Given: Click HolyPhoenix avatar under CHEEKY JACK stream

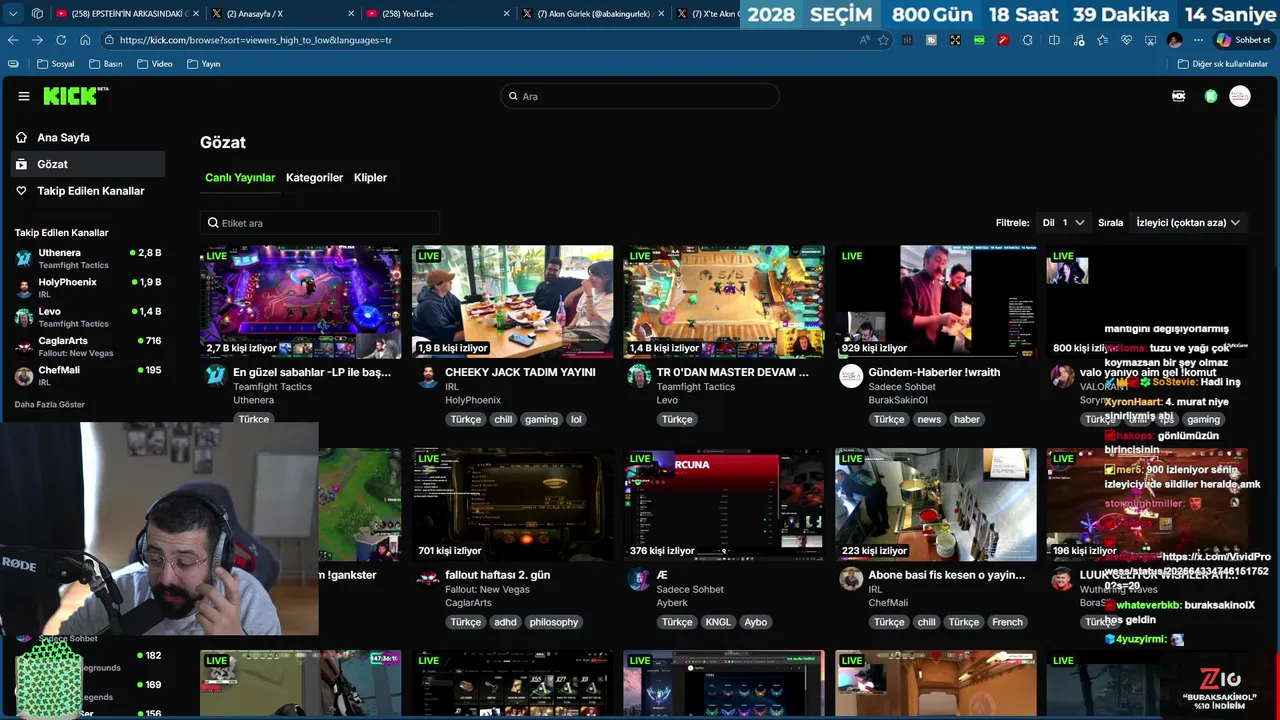Looking at the screenshot, I should pos(427,375).
